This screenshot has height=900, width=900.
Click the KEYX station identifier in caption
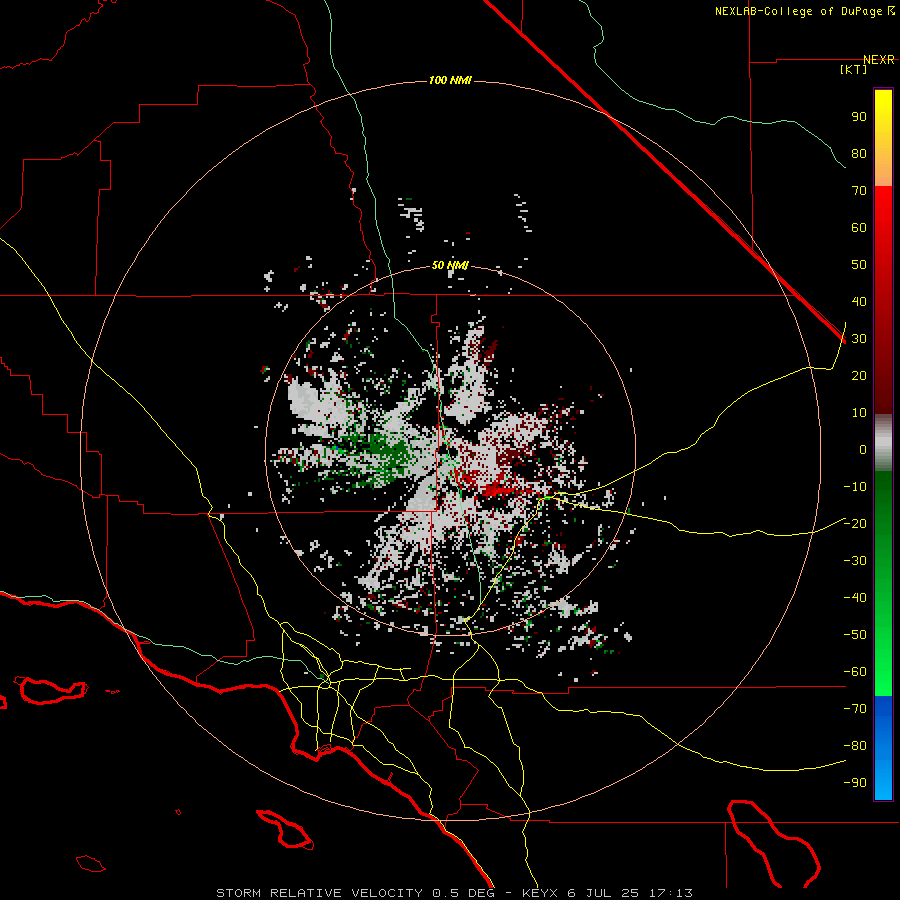[x=541, y=893]
